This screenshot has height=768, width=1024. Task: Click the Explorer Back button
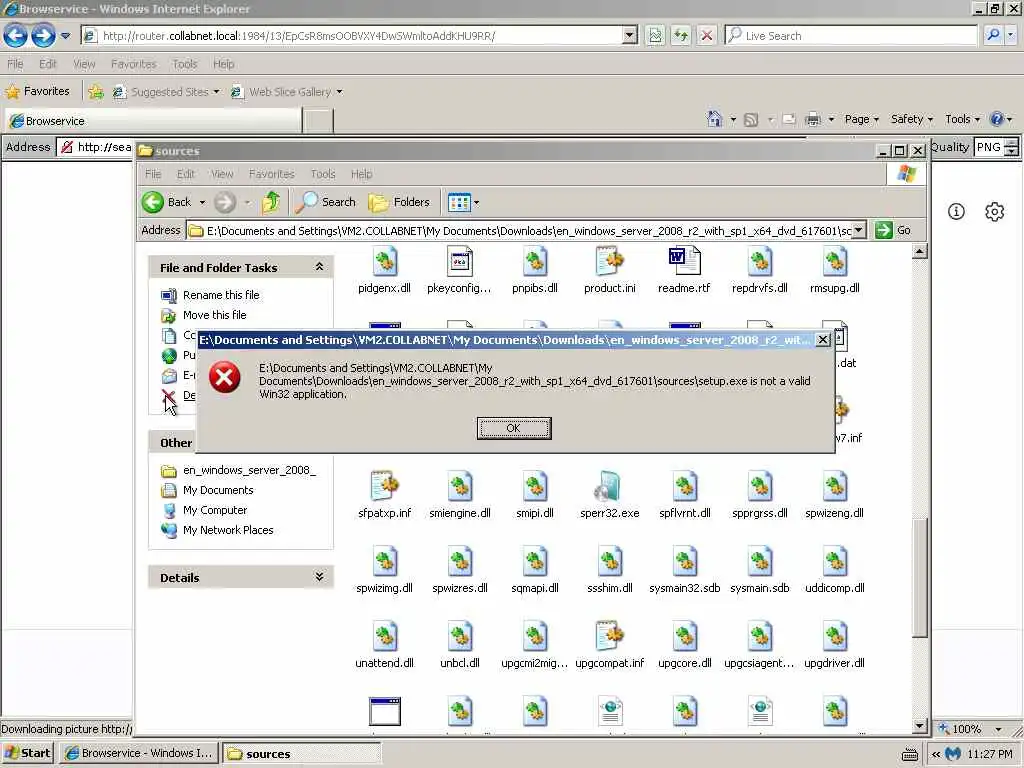point(166,202)
